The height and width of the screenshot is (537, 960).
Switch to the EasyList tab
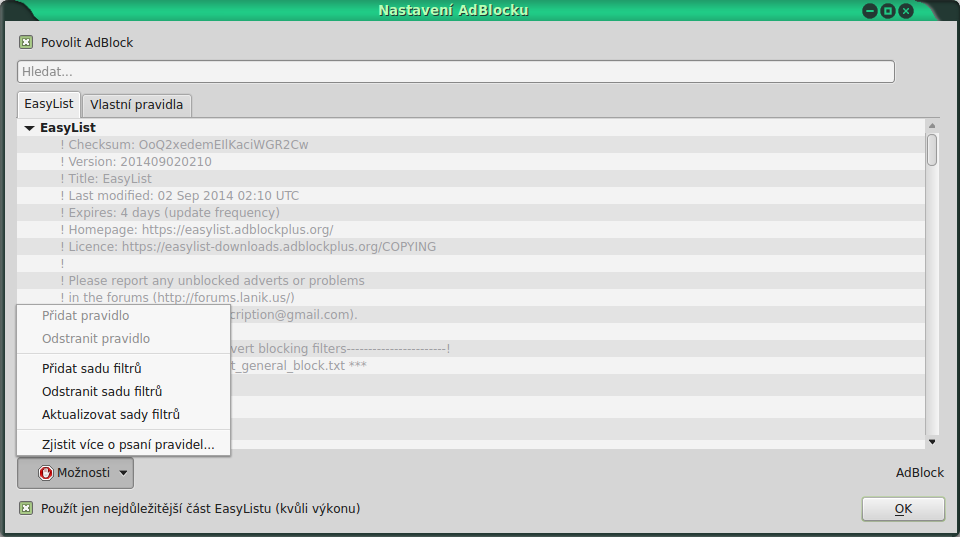point(49,104)
